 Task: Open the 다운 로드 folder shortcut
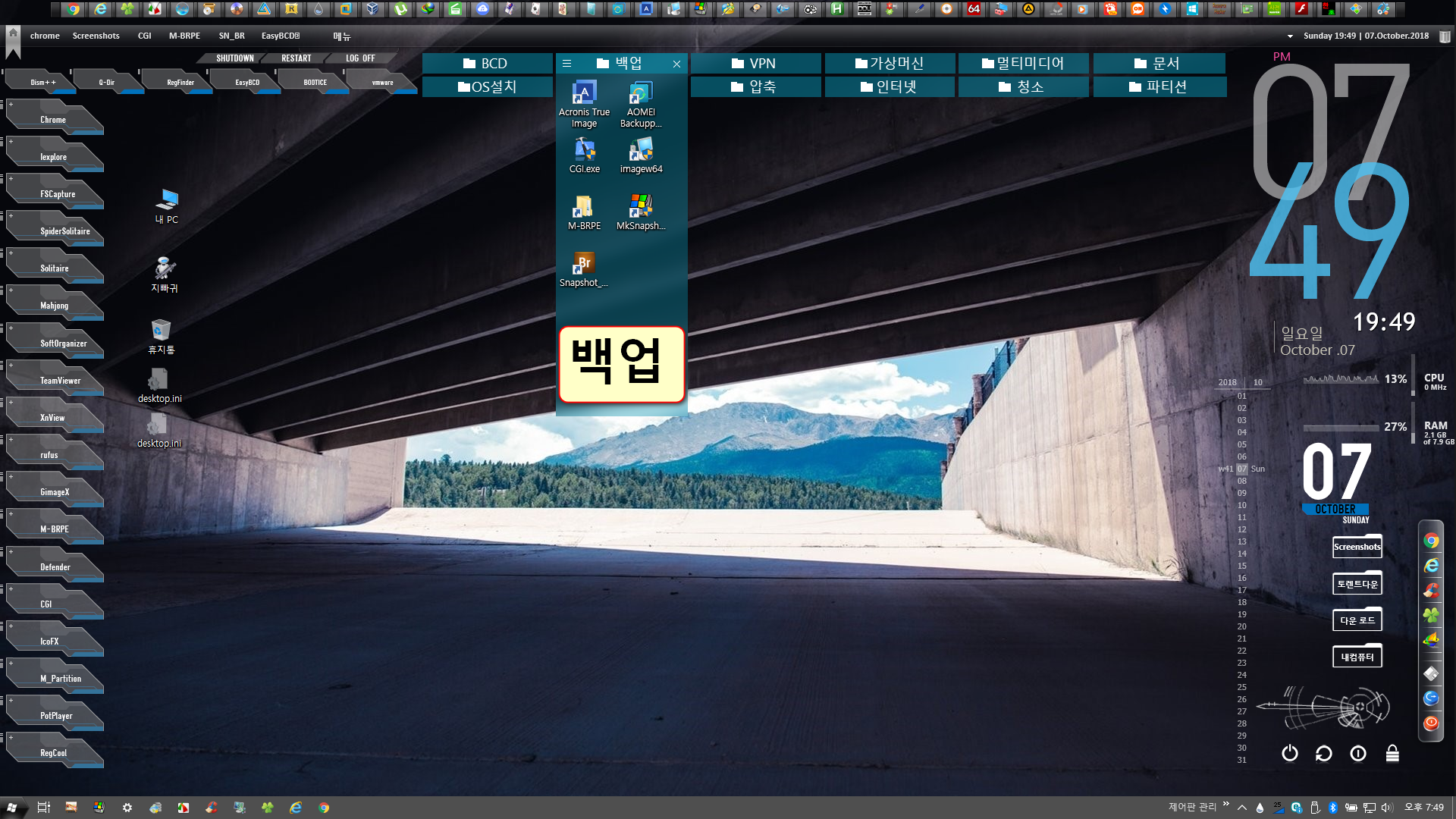(x=1357, y=620)
